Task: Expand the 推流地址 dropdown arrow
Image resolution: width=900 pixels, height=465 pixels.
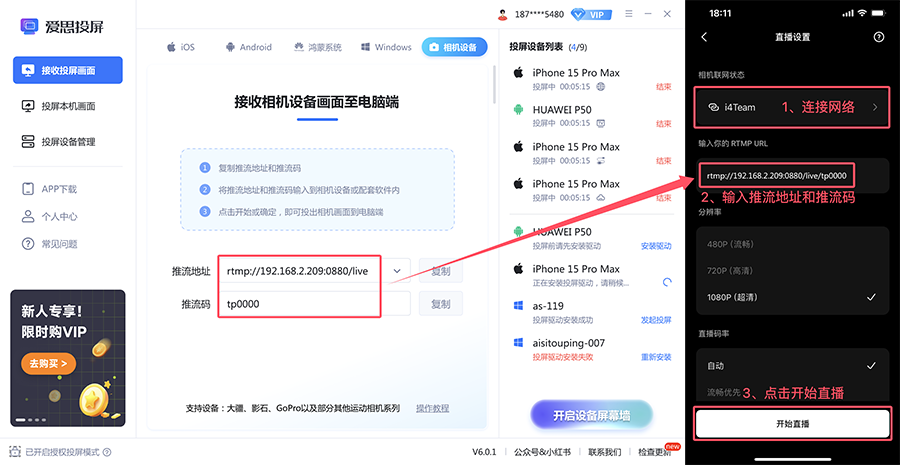Action: pos(397,270)
